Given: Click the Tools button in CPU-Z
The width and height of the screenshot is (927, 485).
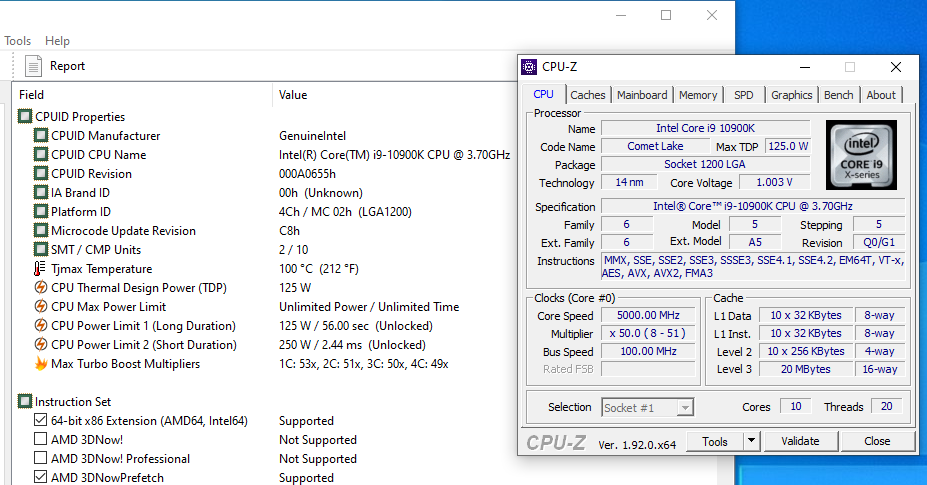Looking at the screenshot, I should pos(715,441).
